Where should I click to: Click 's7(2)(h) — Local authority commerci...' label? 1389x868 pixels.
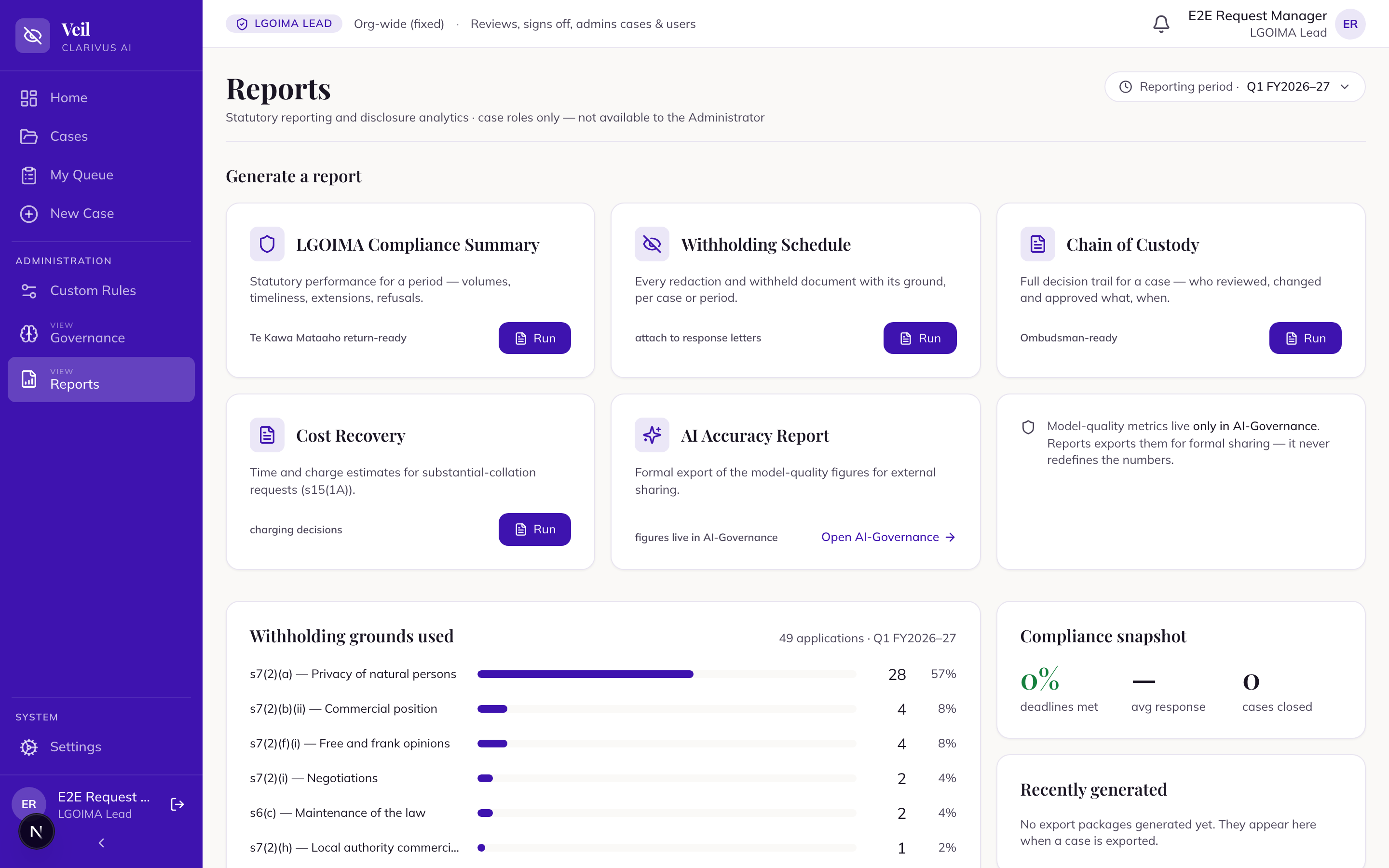pyautogui.click(x=354, y=848)
